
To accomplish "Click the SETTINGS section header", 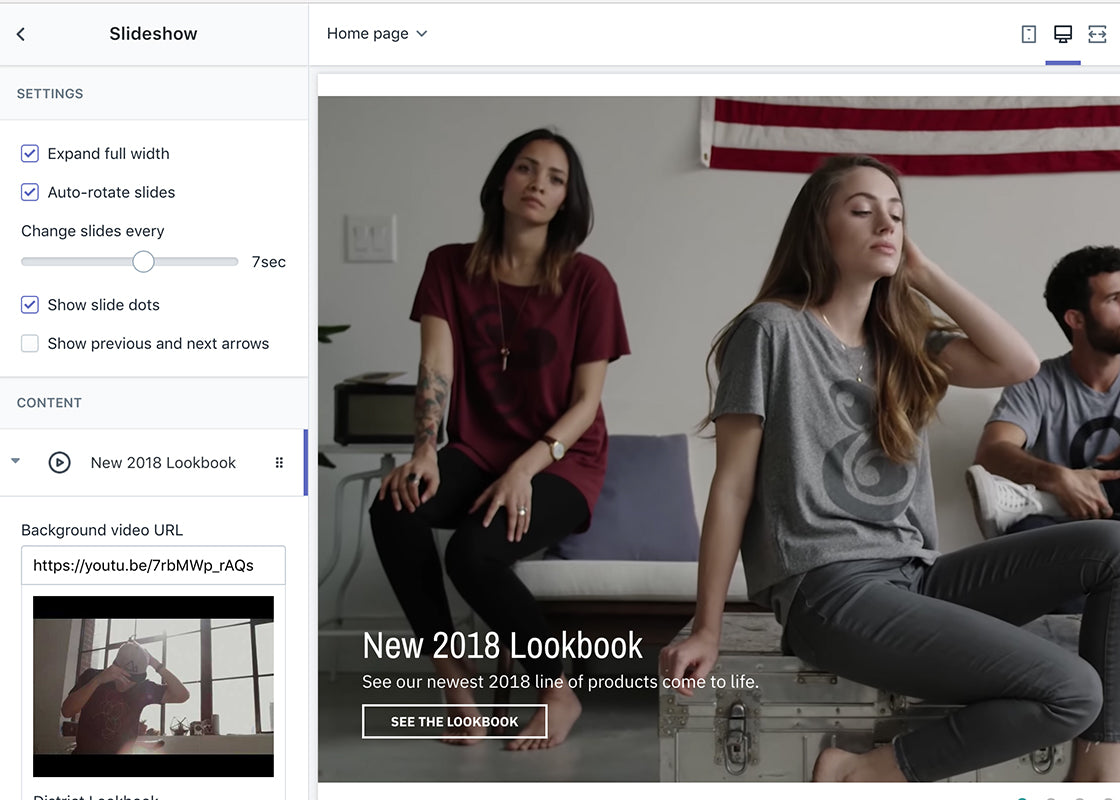I will [x=50, y=94].
